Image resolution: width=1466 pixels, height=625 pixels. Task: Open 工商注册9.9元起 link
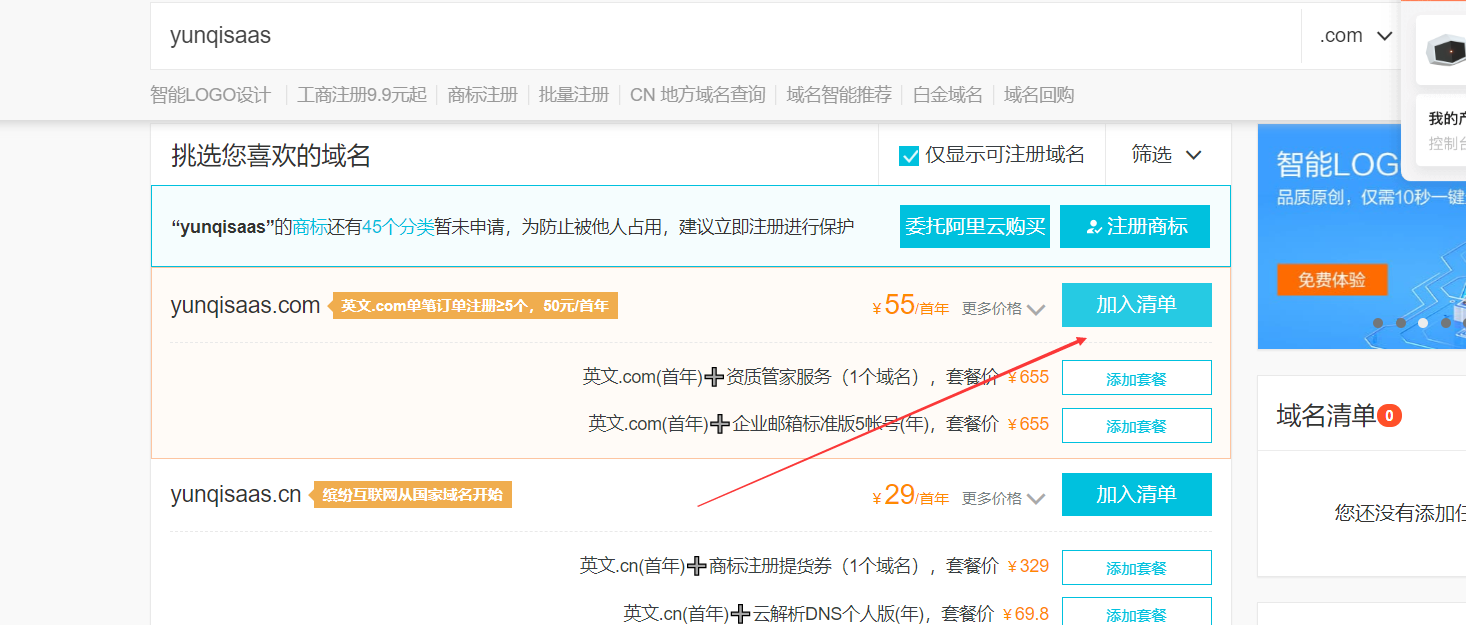(x=362, y=95)
